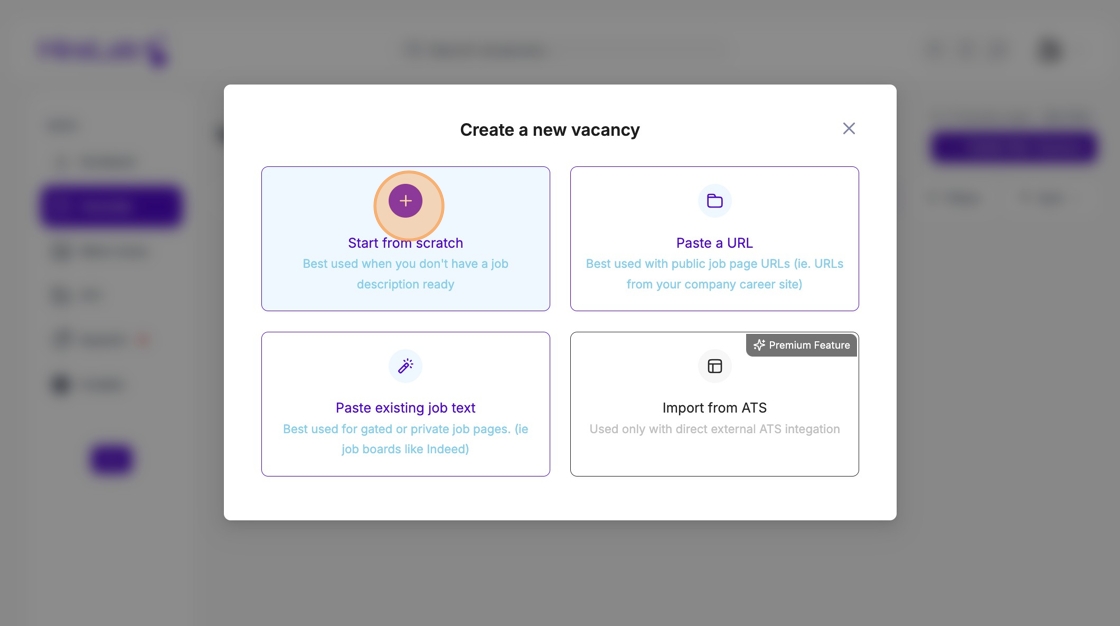Click the blurred user avatar in the top bar
The width and height of the screenshot is (1120, 626).
[1049, 50]
